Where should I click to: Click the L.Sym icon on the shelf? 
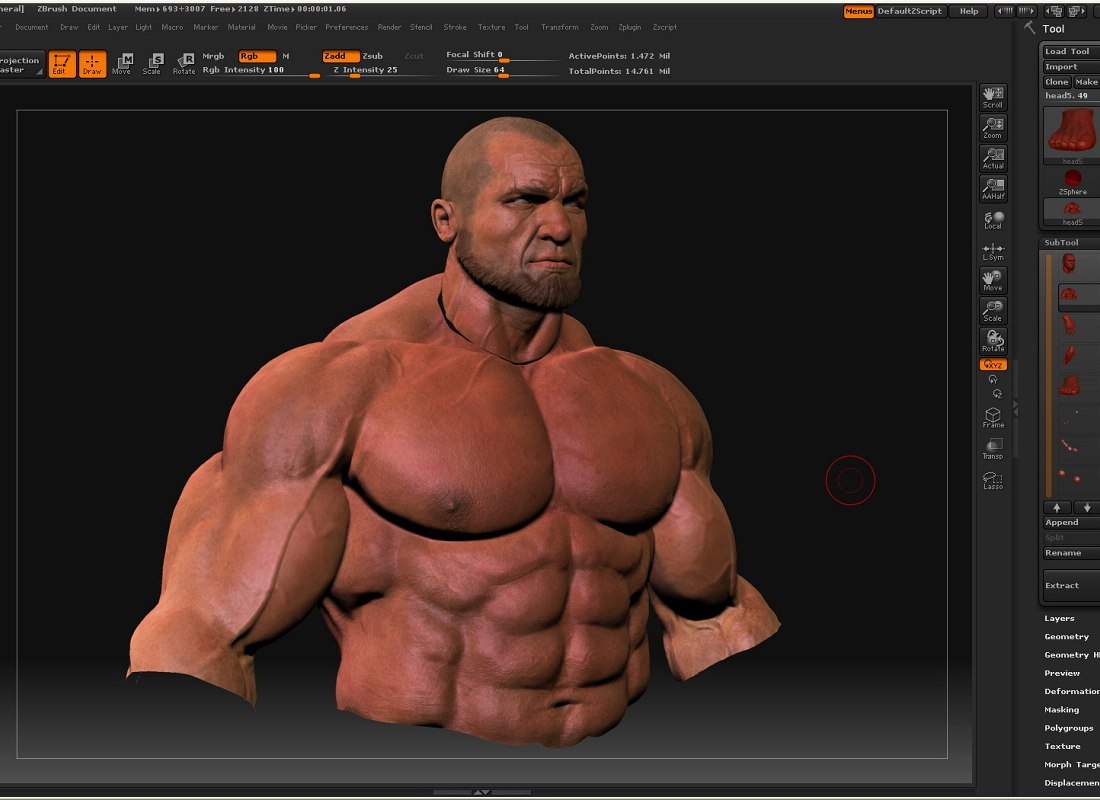(992, 251)
